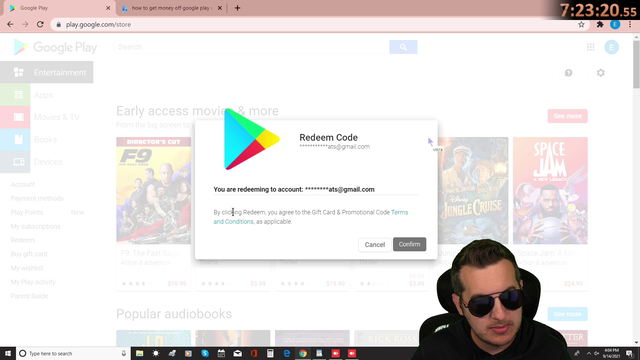Open Microsoft Office from the taskbar

254,353
